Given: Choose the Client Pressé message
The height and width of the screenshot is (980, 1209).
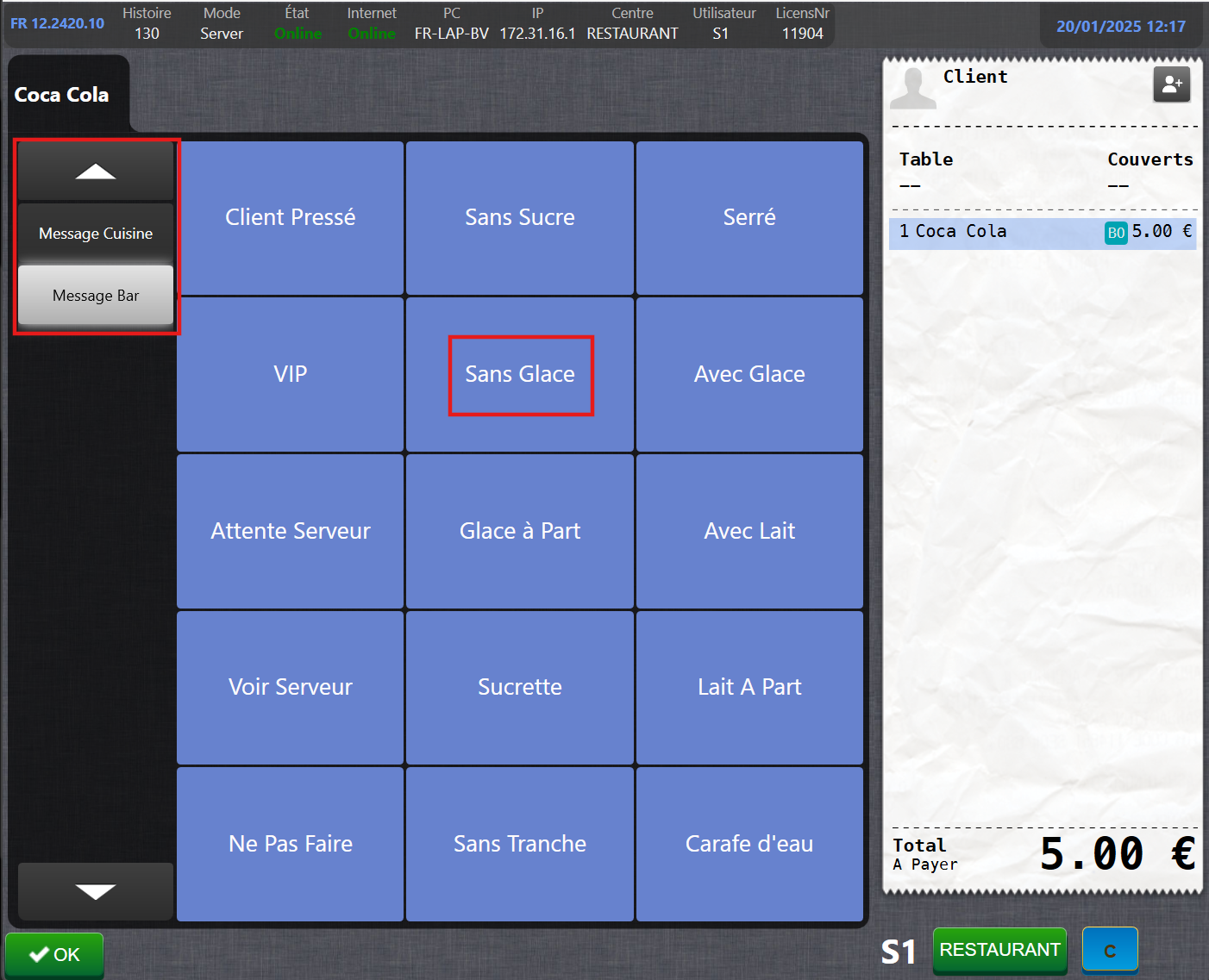Looking at the screenshot, I should pos(291,218).
